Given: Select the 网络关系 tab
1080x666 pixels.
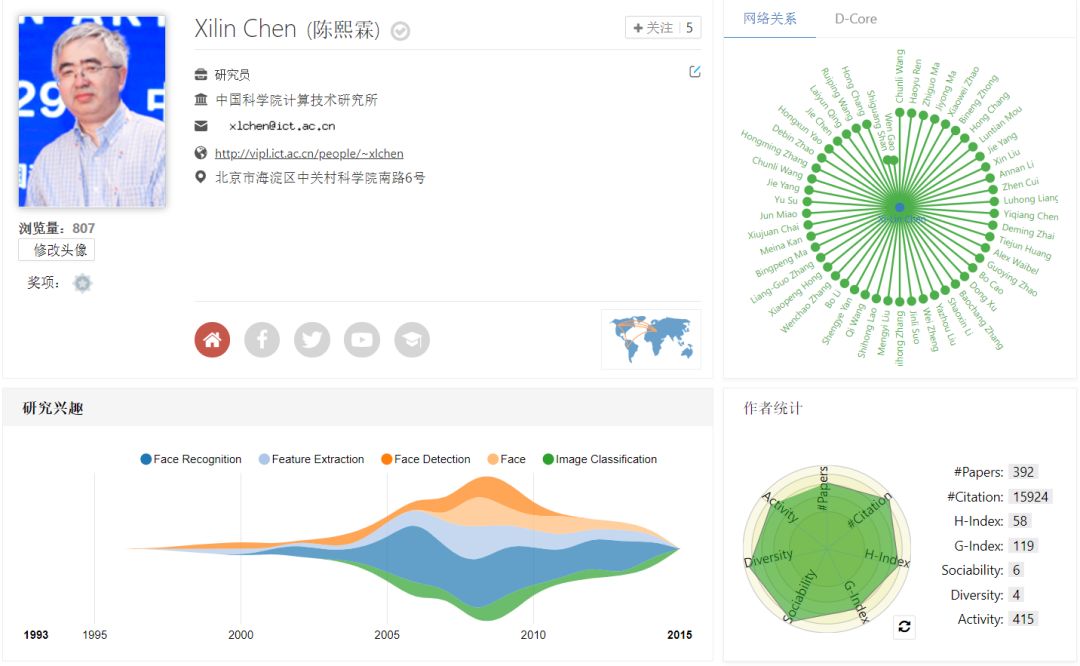Looking at the screenshot, I should pyautogui.click(x=770, y=19).
